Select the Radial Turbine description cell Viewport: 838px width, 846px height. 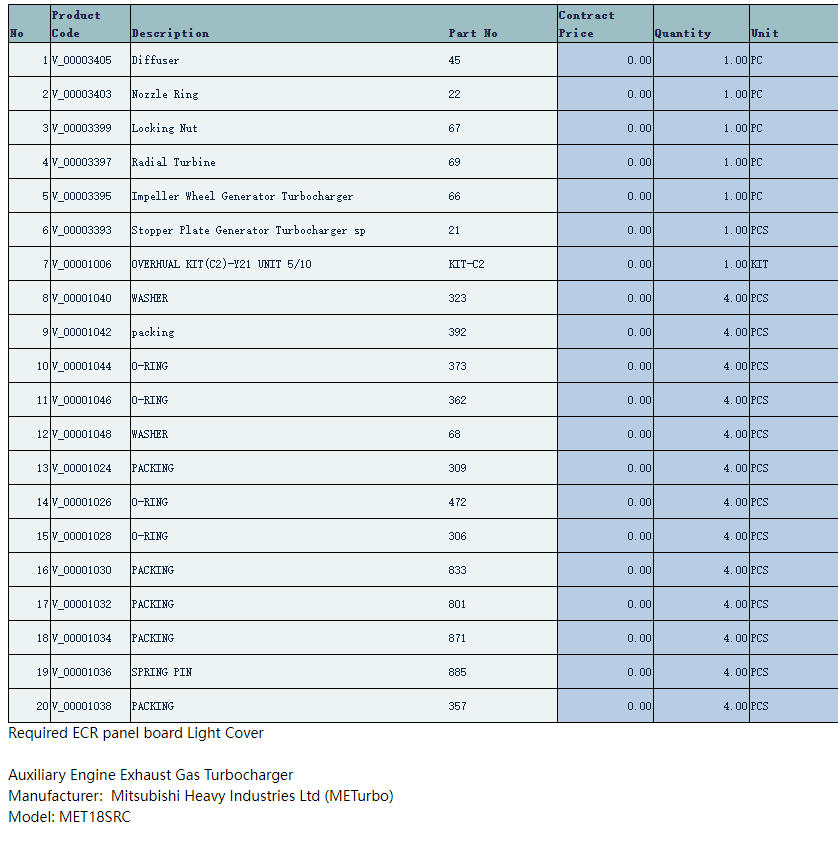coord(173,162)
